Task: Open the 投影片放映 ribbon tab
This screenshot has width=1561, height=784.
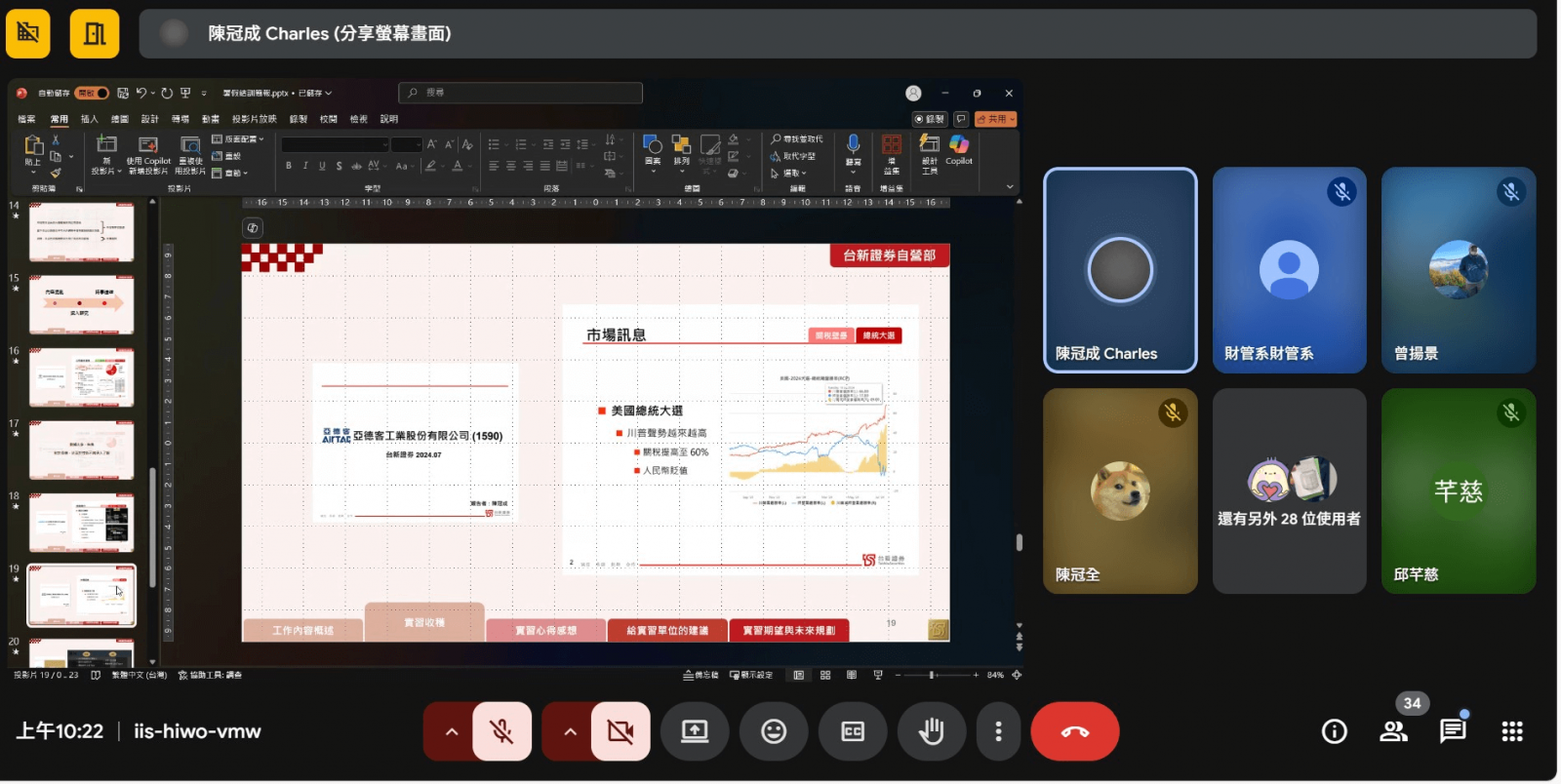Action: tap(255, 119)
